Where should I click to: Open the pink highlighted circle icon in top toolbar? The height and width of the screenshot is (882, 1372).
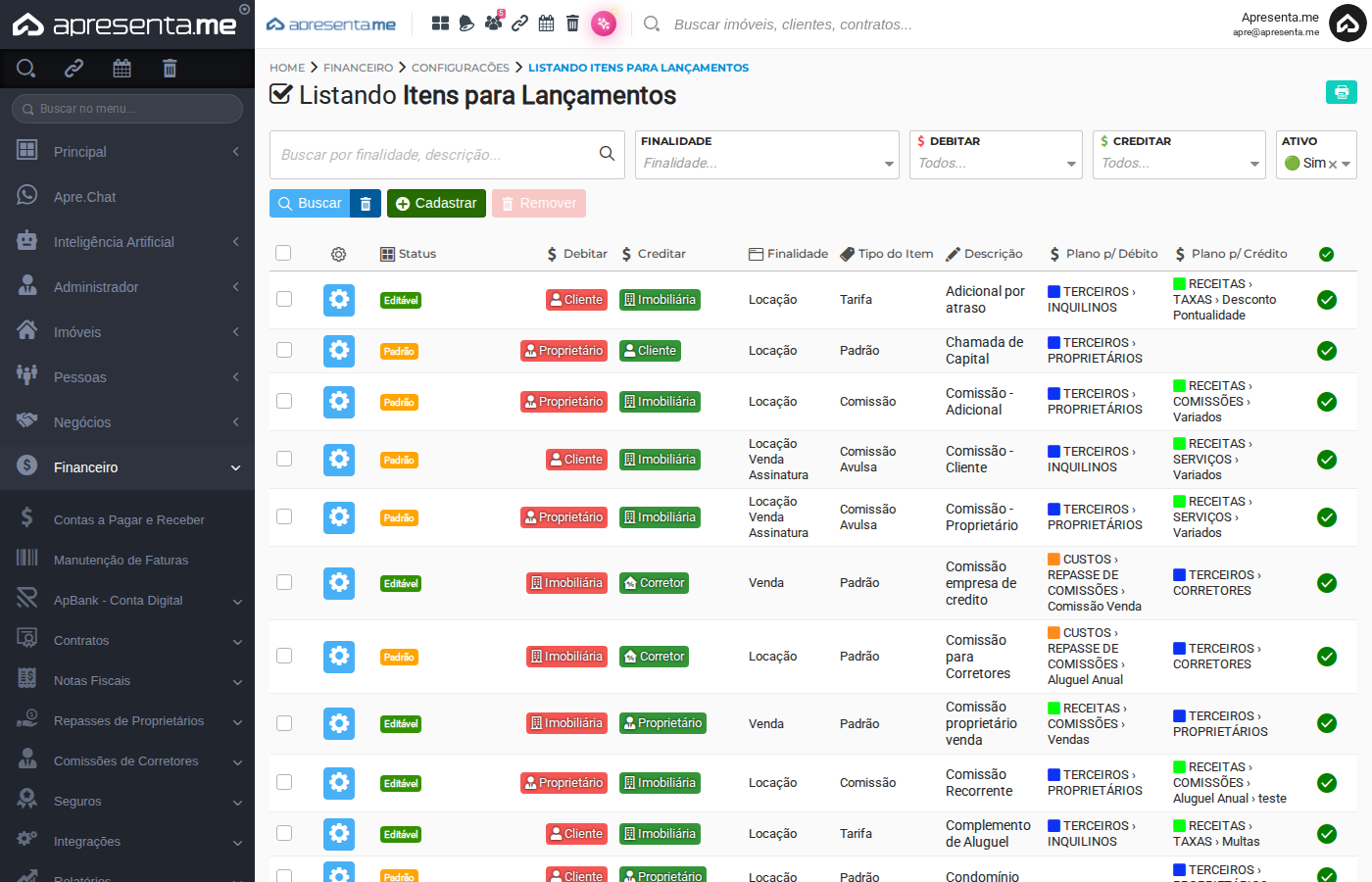click(x=604, y=24)
